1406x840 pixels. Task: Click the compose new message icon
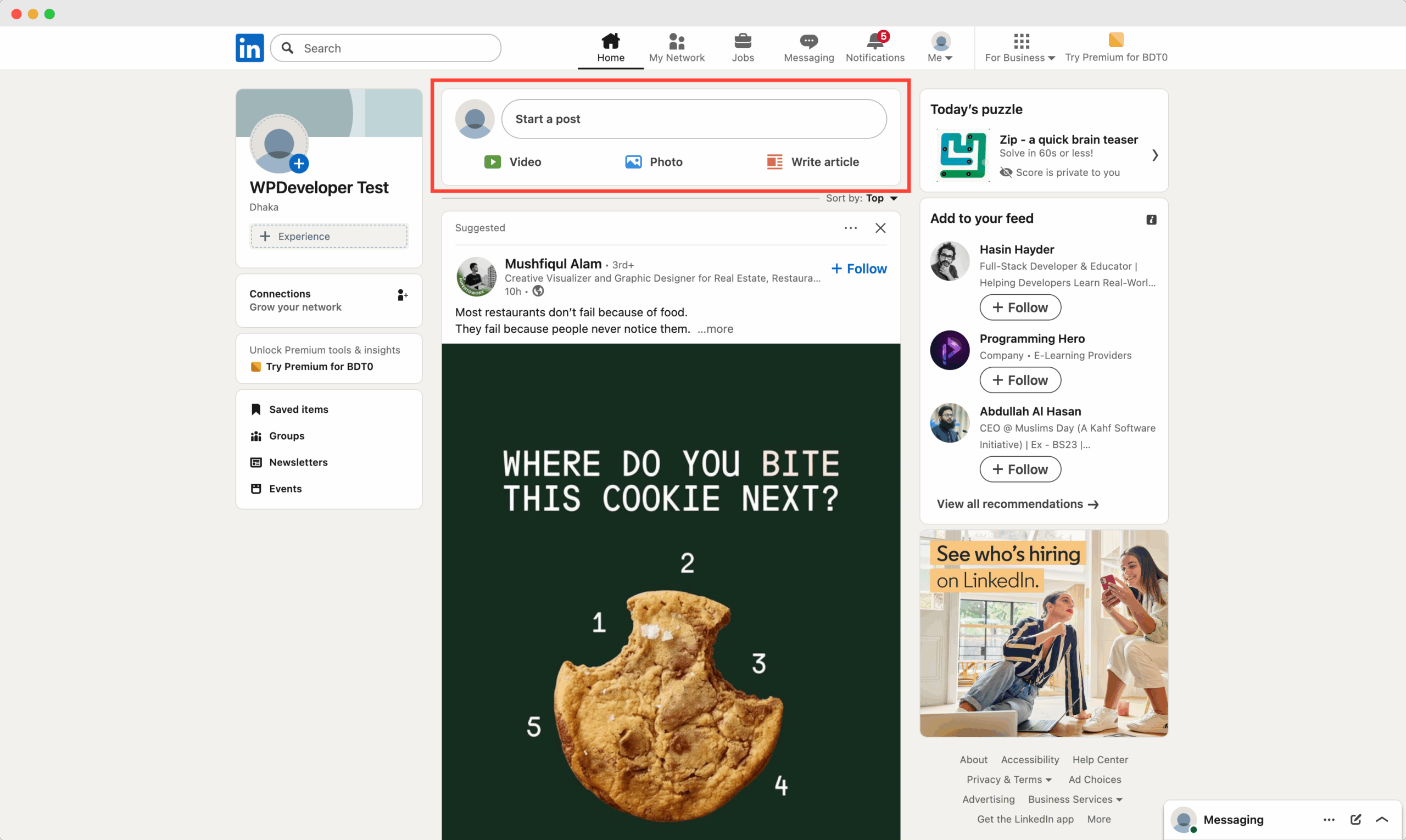[x=1355, y=819]
